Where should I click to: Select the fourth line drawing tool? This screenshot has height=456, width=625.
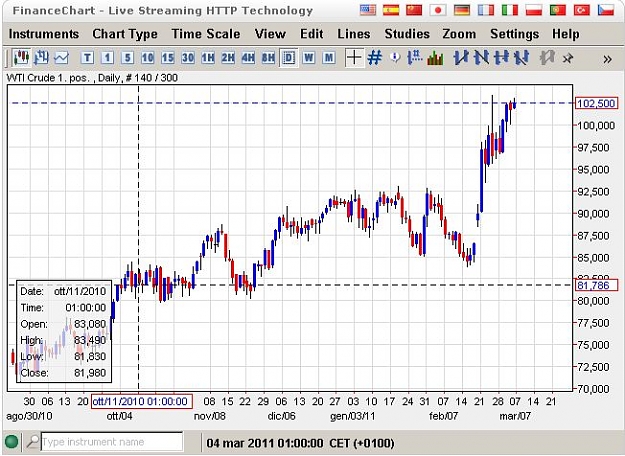click(521, 58)
